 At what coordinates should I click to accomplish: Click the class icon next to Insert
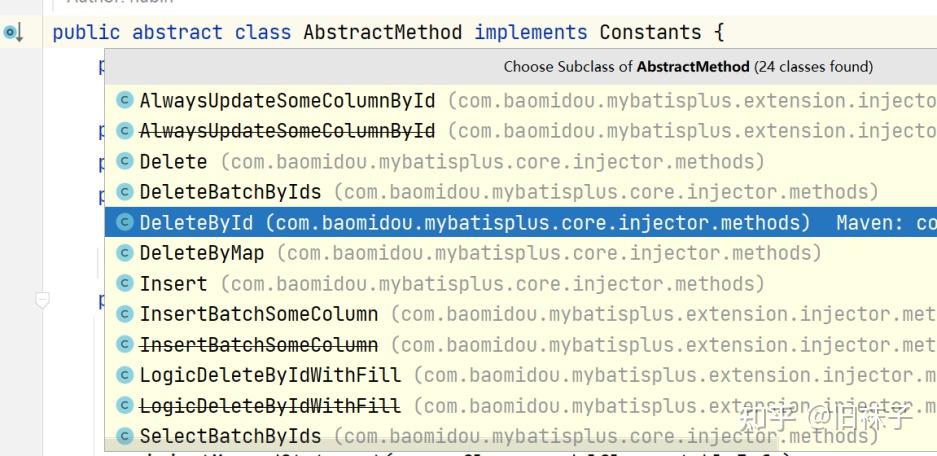[x=125, y=284]
